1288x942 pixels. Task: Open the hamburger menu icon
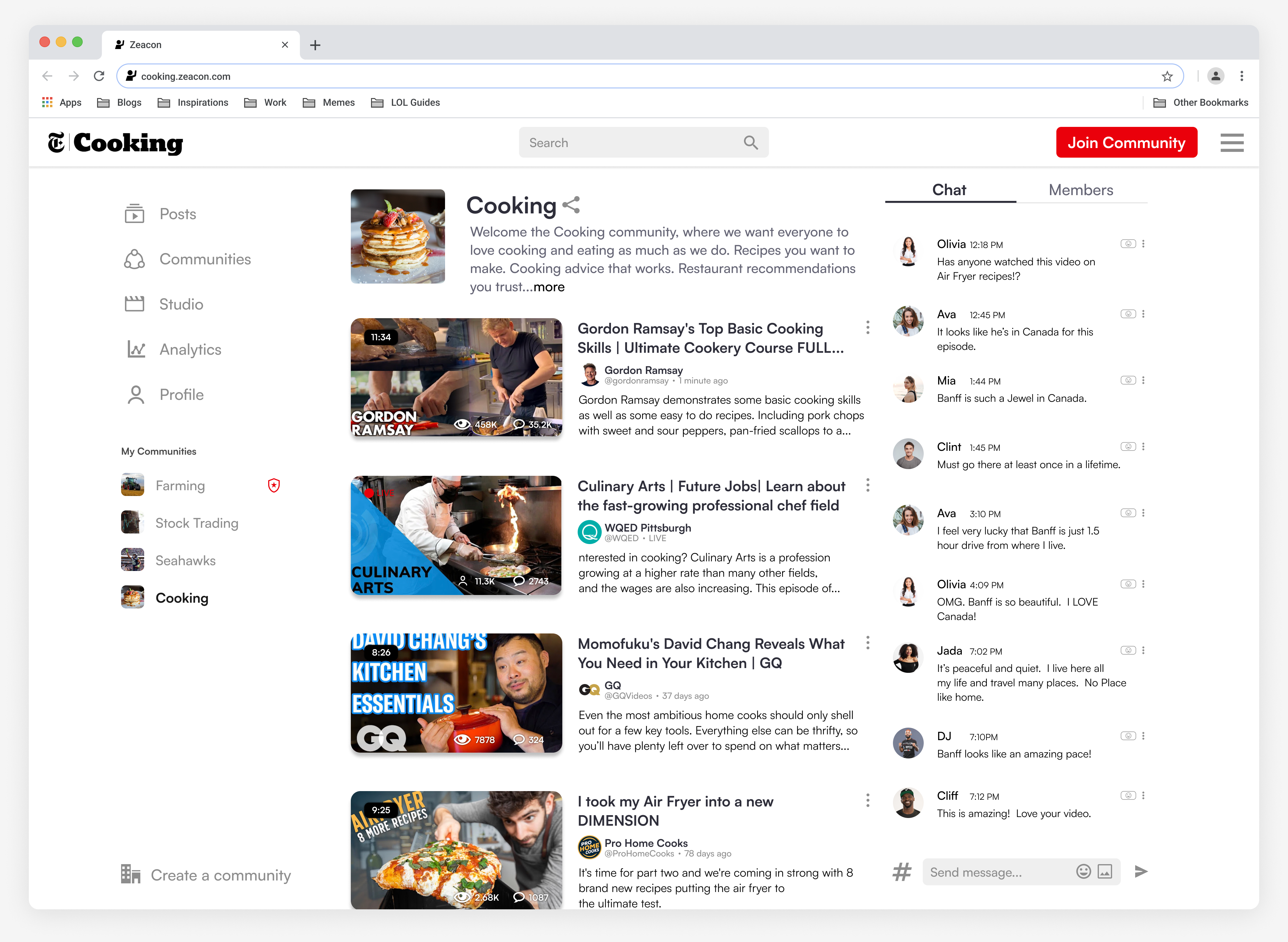[x=1232, y=143]
